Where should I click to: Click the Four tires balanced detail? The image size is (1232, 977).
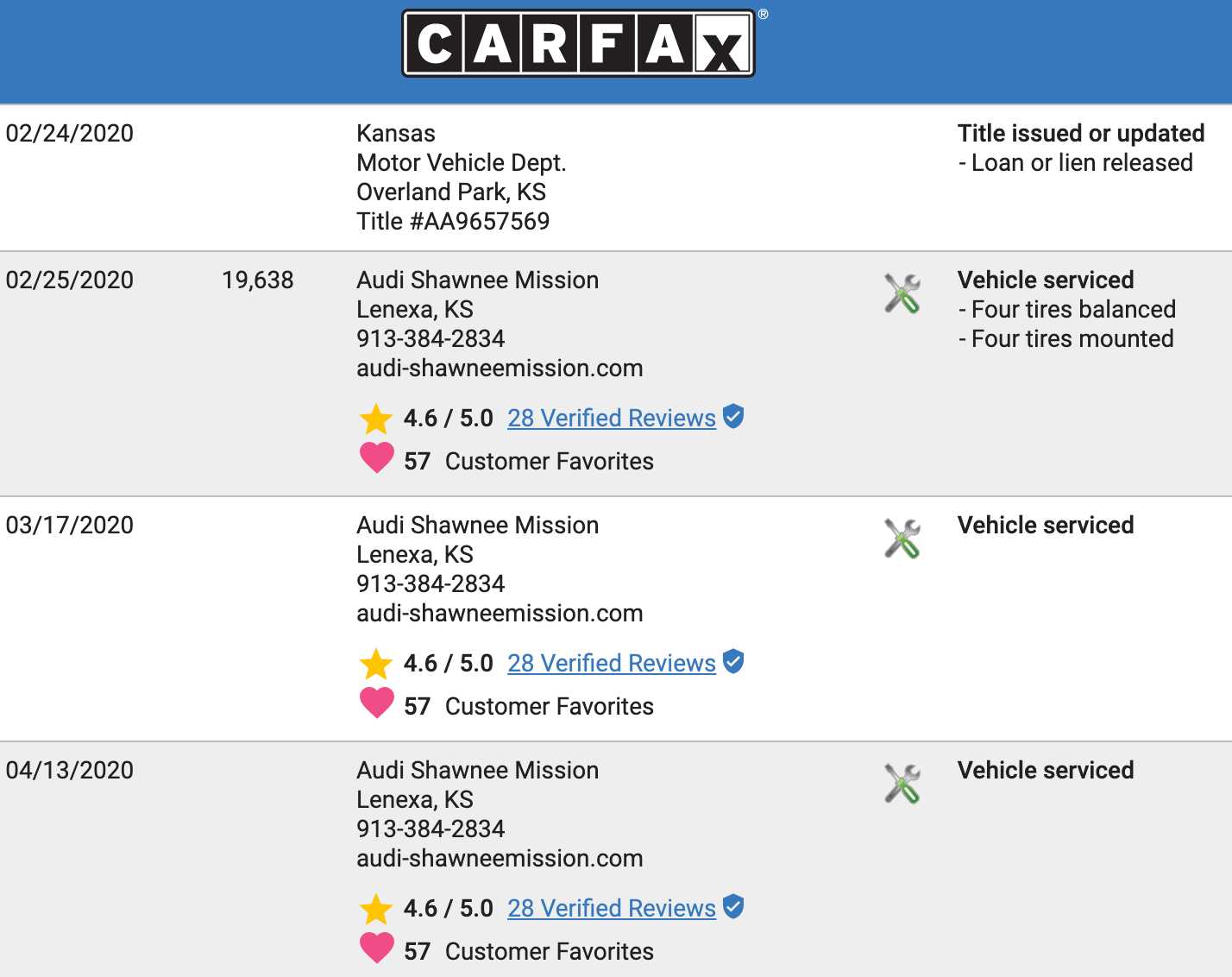click(x=1072, y=310)
